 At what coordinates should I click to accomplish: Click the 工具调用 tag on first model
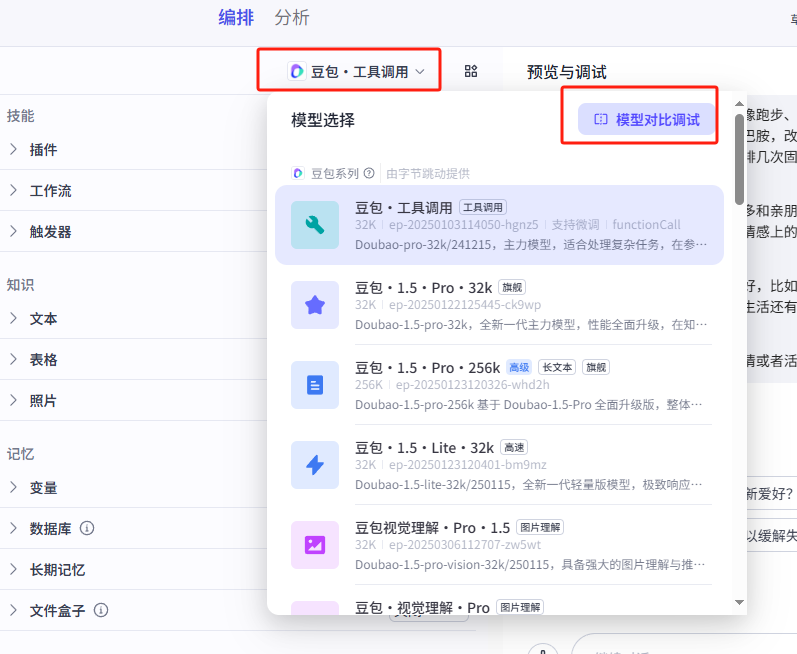pyautogui.click(x=483, y=207)
